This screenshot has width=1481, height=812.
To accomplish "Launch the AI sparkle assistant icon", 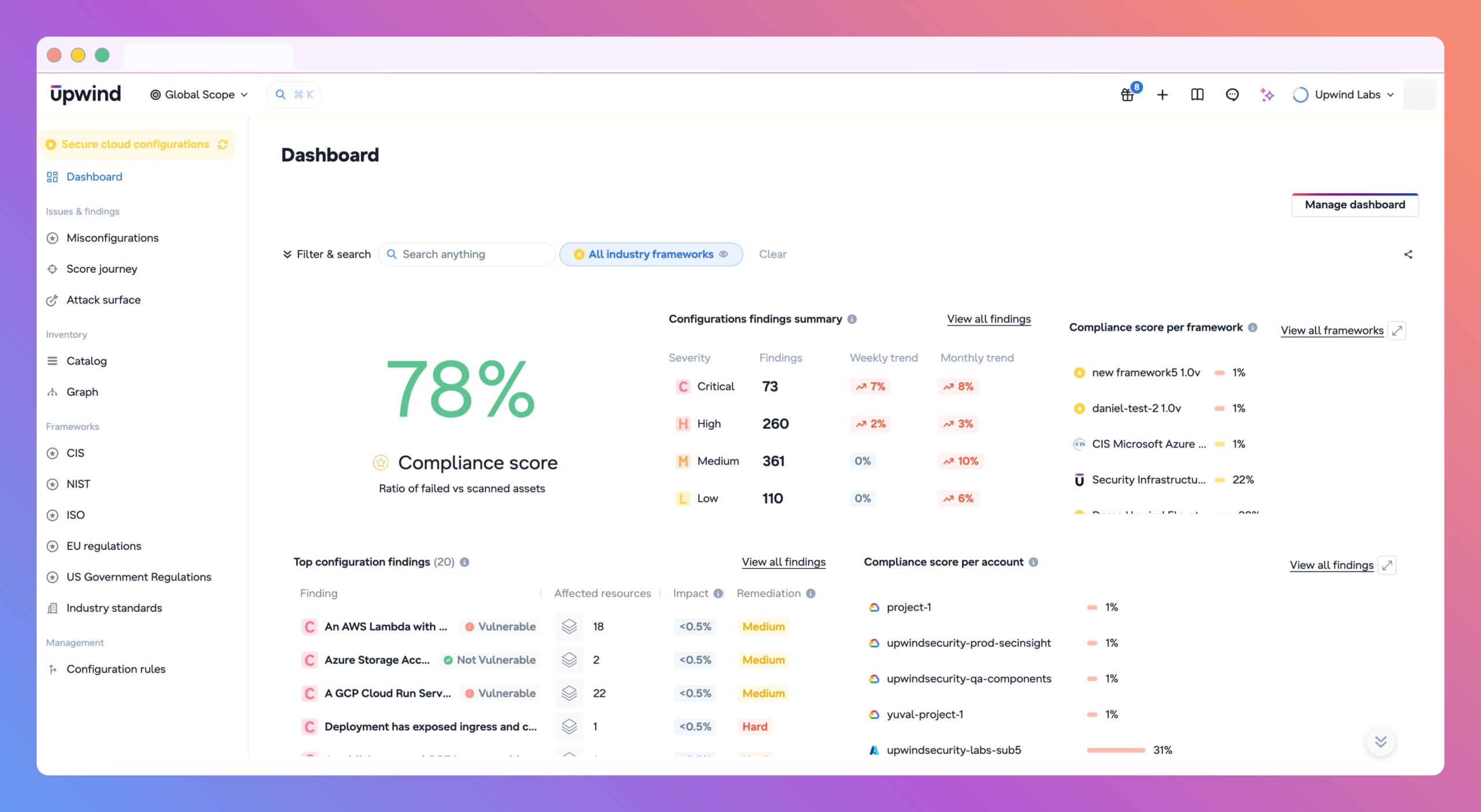I will [x=1267, y=95].
